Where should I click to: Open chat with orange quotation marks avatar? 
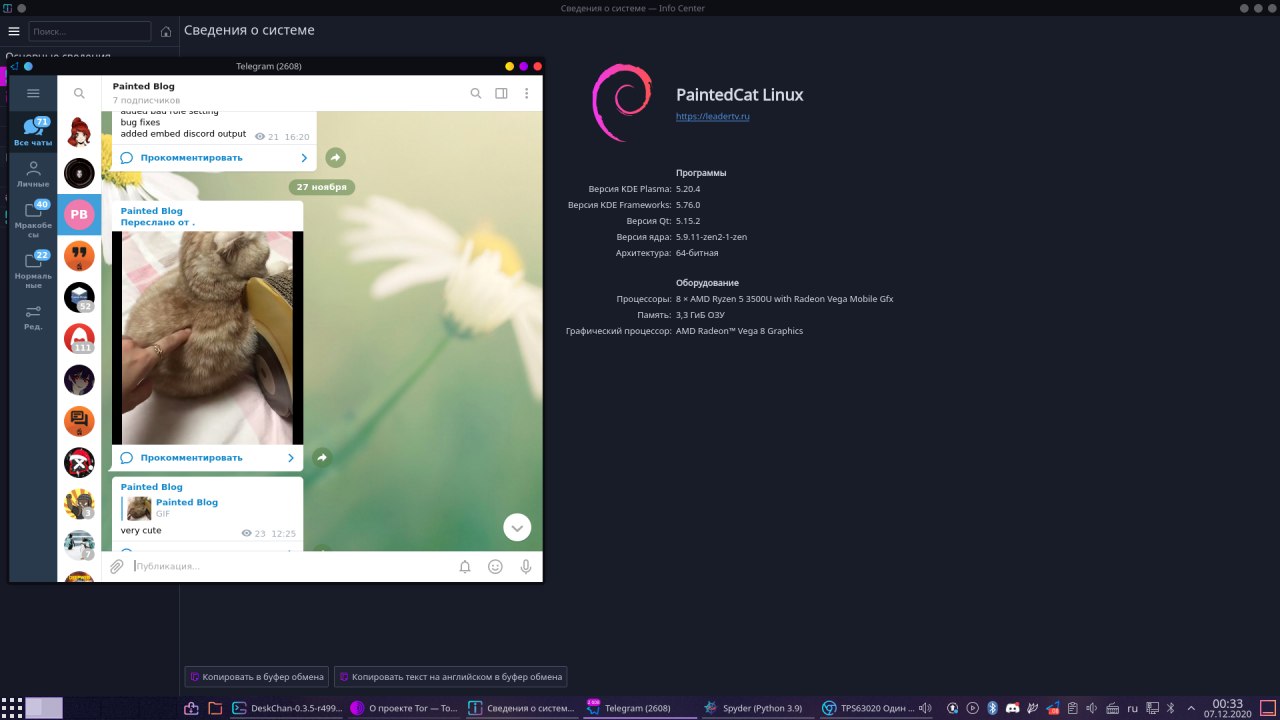click(79, 256)
